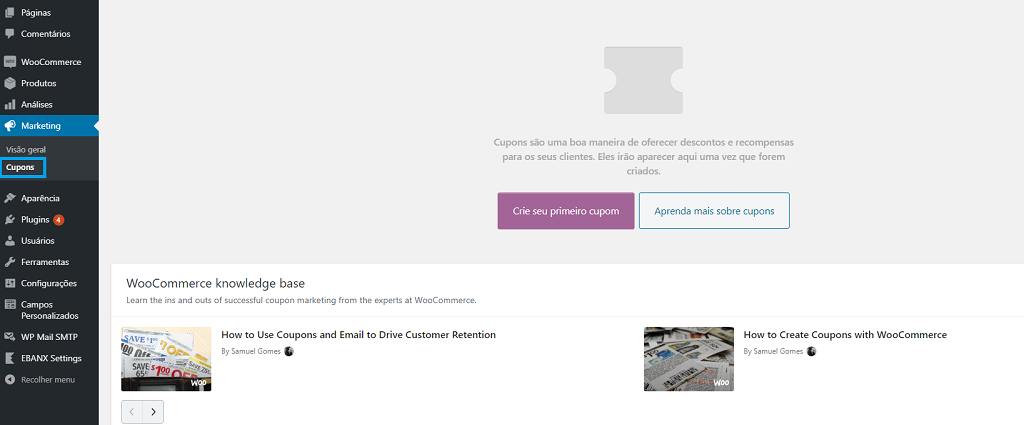The image size is (1024, 425).
Task: Click Aprenda mais sobre cupons button
Action: 714,211
